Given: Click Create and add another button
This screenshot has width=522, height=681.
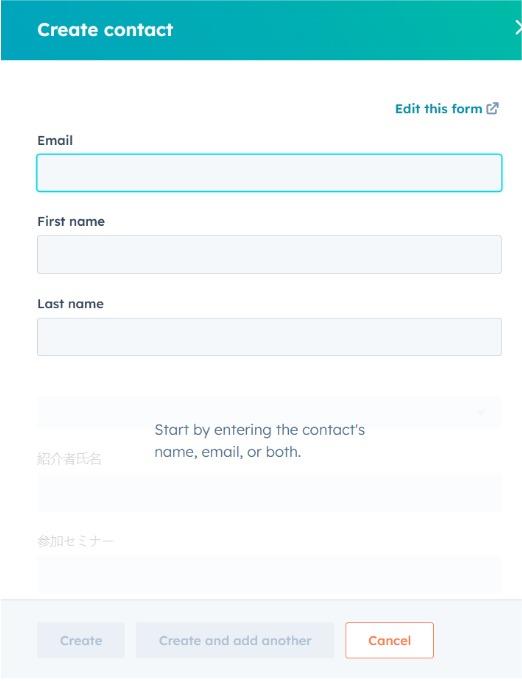Looking at the screenshot, I should coord(235,640).
